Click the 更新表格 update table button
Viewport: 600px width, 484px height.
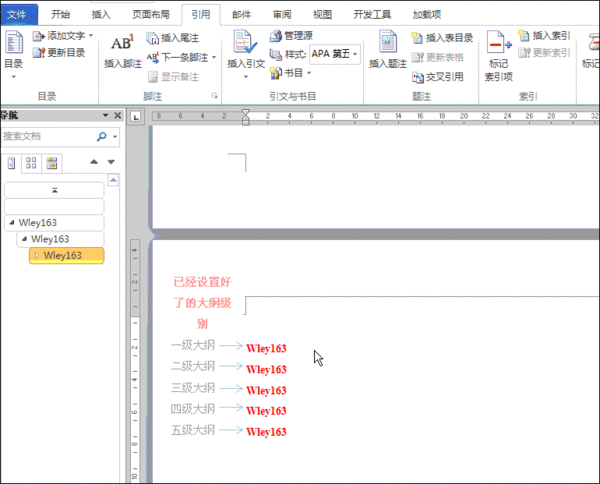pyautogui.click(x=437, y=57)
